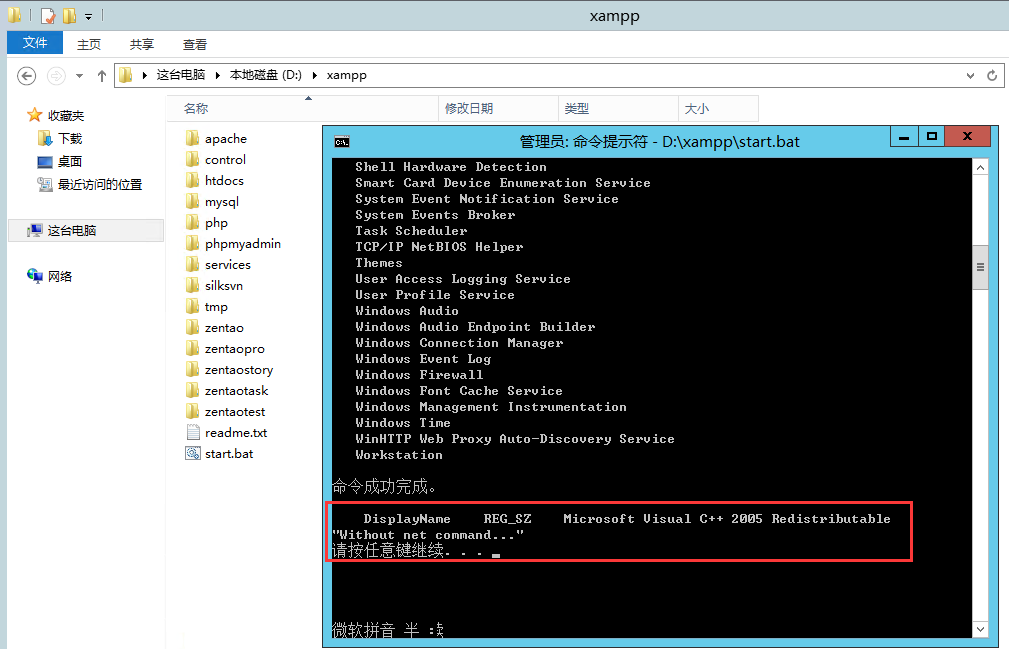This screenshot has width=1009, height=649.
Task: Click the command prompt window system icon
Action: (342, 142)
